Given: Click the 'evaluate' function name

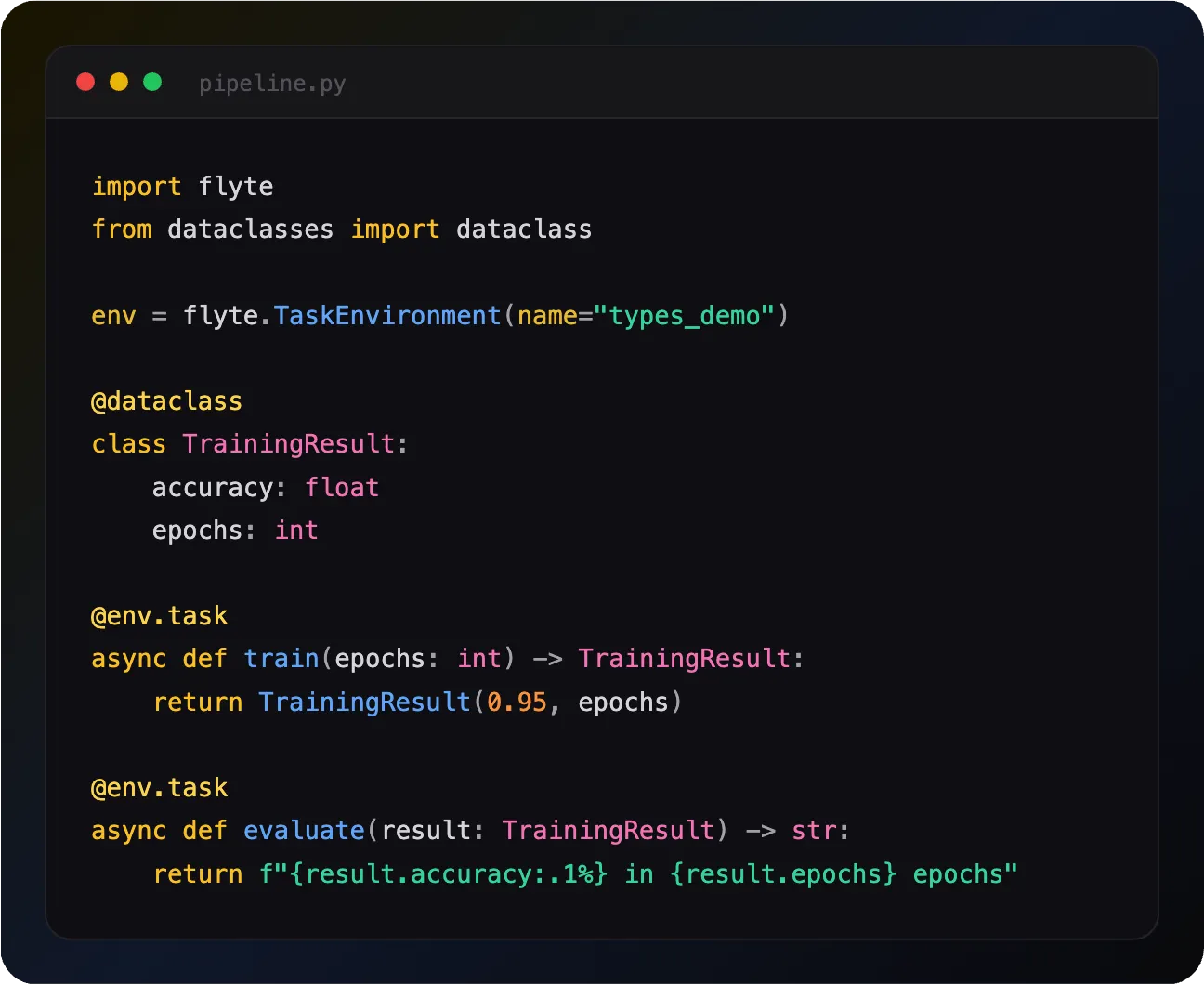Looking at the screenshot, I should click(x=305, y=831).
